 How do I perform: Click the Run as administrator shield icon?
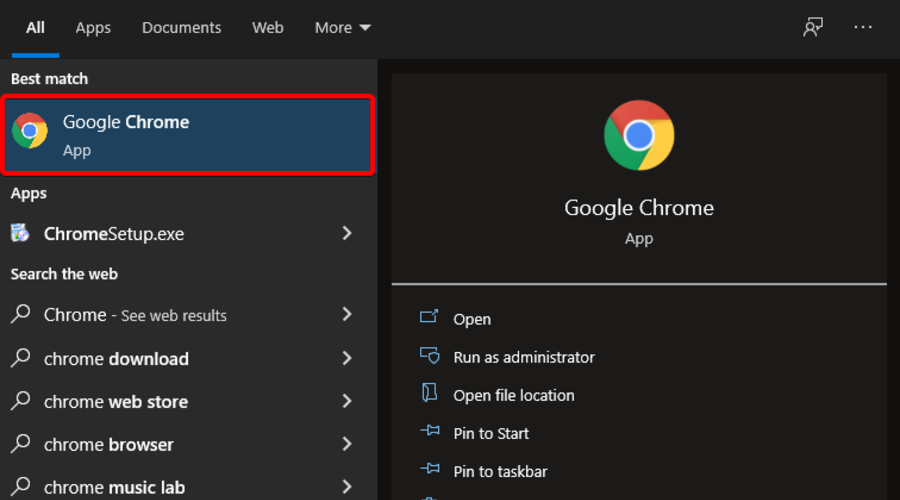pos(430,356)
